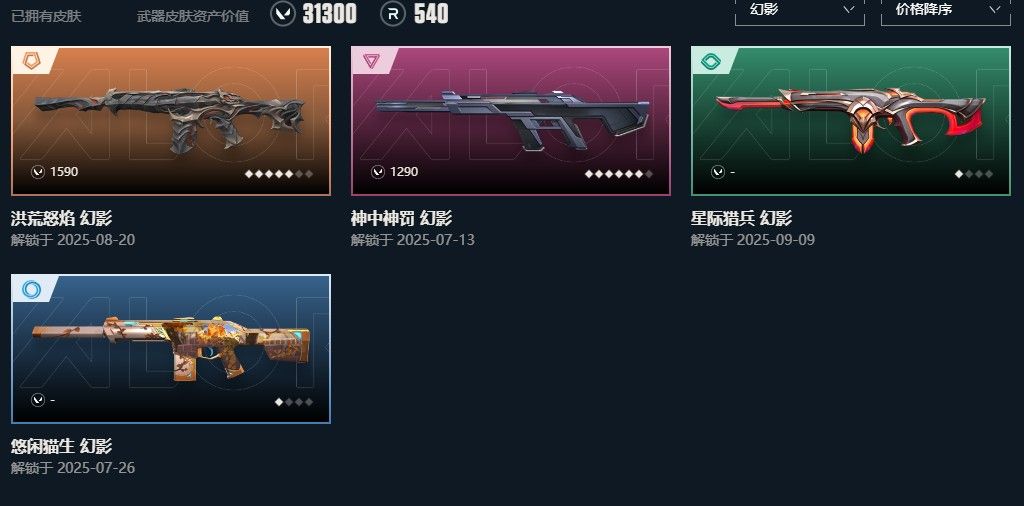
Task: Click the pink triangle tier icon on 神中神罚 card
Action: pos(371,61)
